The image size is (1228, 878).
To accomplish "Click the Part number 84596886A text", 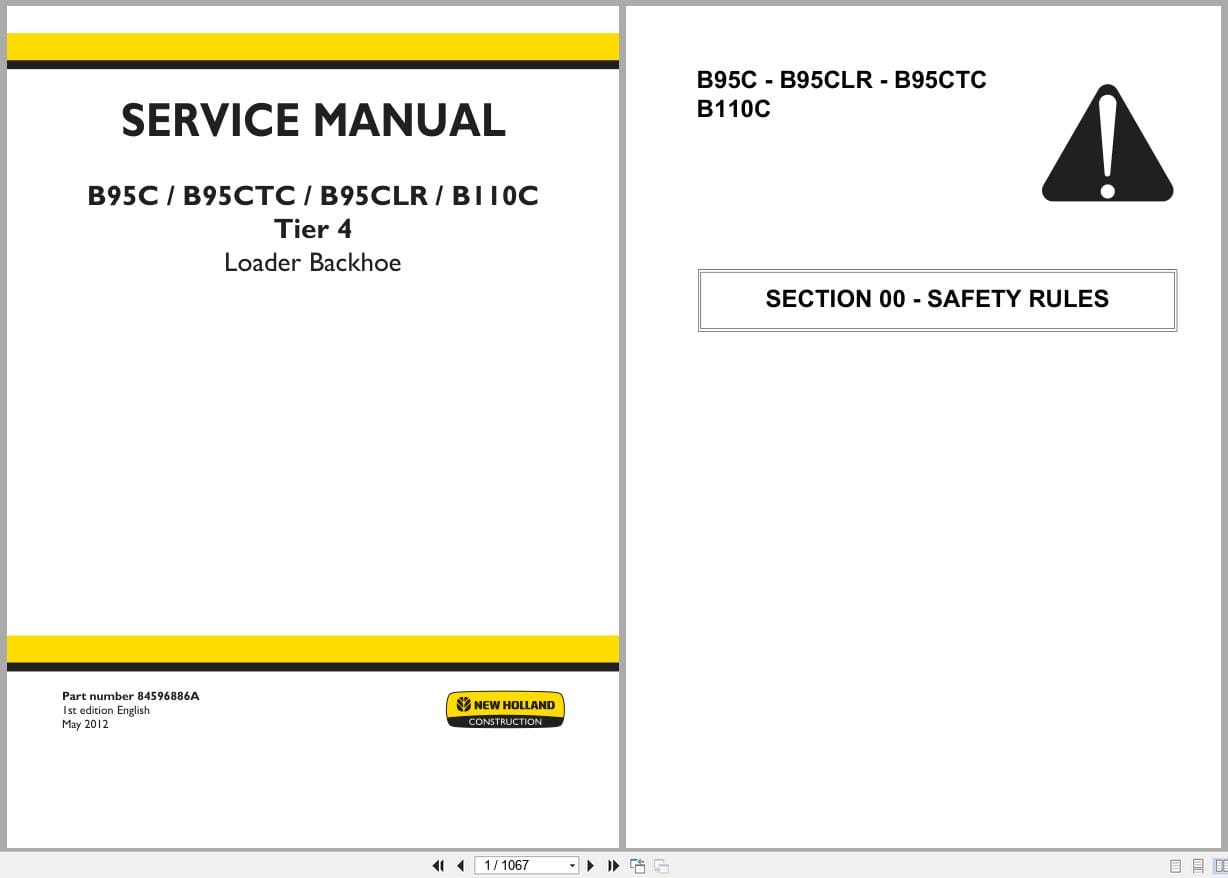I will (131, 696).
